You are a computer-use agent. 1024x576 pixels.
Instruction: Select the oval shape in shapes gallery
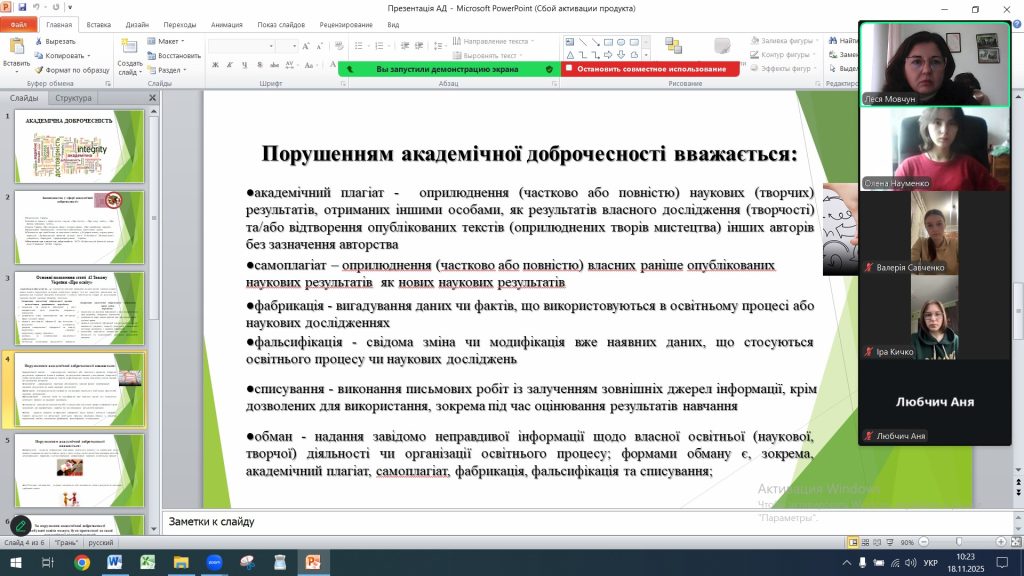(x=621, y=42)
